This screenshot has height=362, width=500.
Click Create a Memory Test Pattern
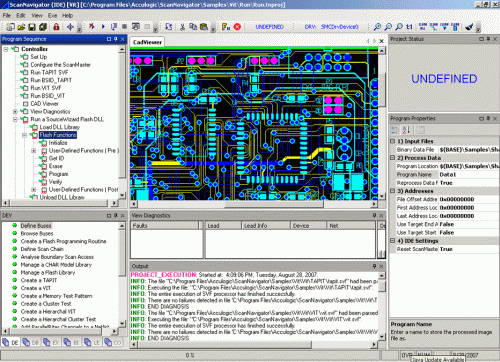(56, 296)
